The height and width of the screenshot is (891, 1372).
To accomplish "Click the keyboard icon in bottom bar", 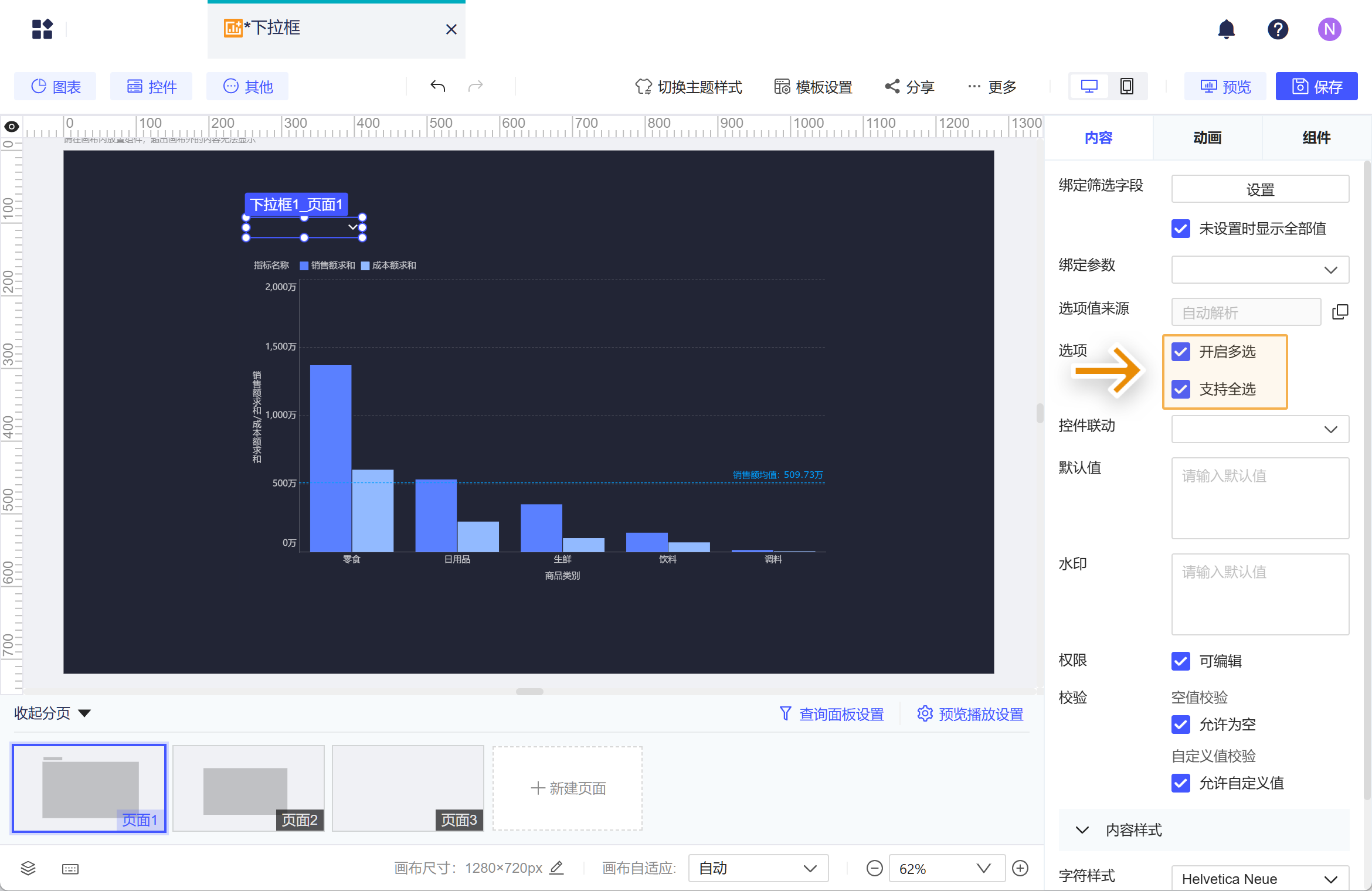I will [70, 868].
